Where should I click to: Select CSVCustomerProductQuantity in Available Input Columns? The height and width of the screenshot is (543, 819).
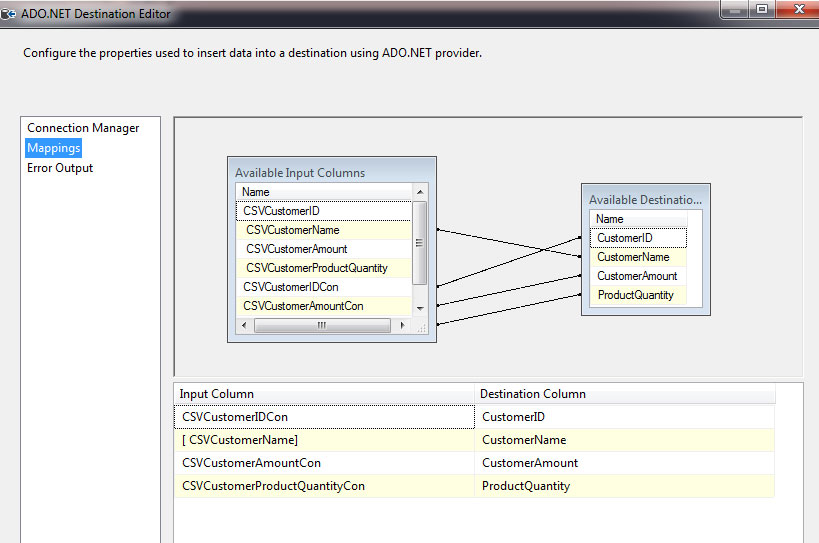click(x=324, y=268)
